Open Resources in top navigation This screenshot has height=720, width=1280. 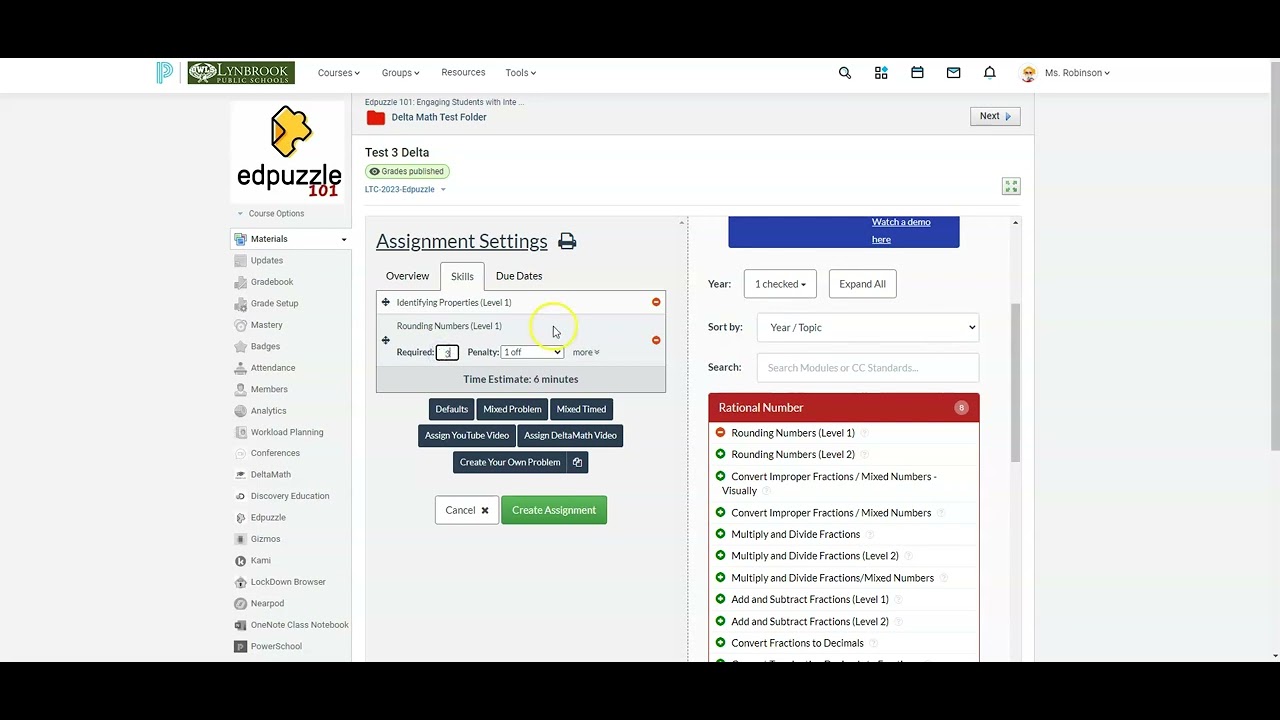pos(463,72)
